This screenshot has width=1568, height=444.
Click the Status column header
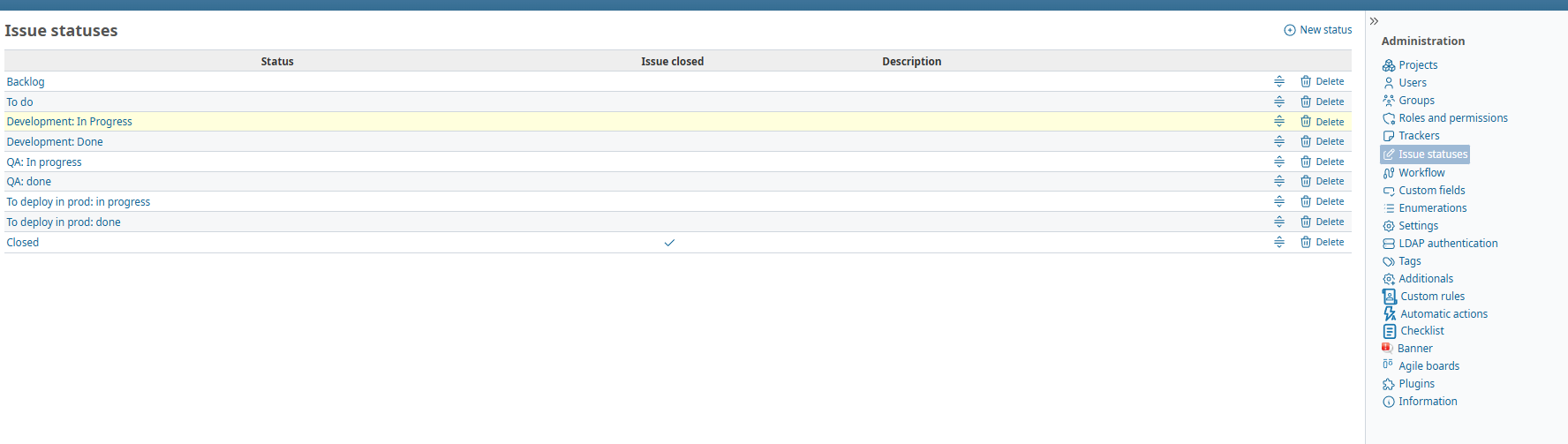click(277, 62)
